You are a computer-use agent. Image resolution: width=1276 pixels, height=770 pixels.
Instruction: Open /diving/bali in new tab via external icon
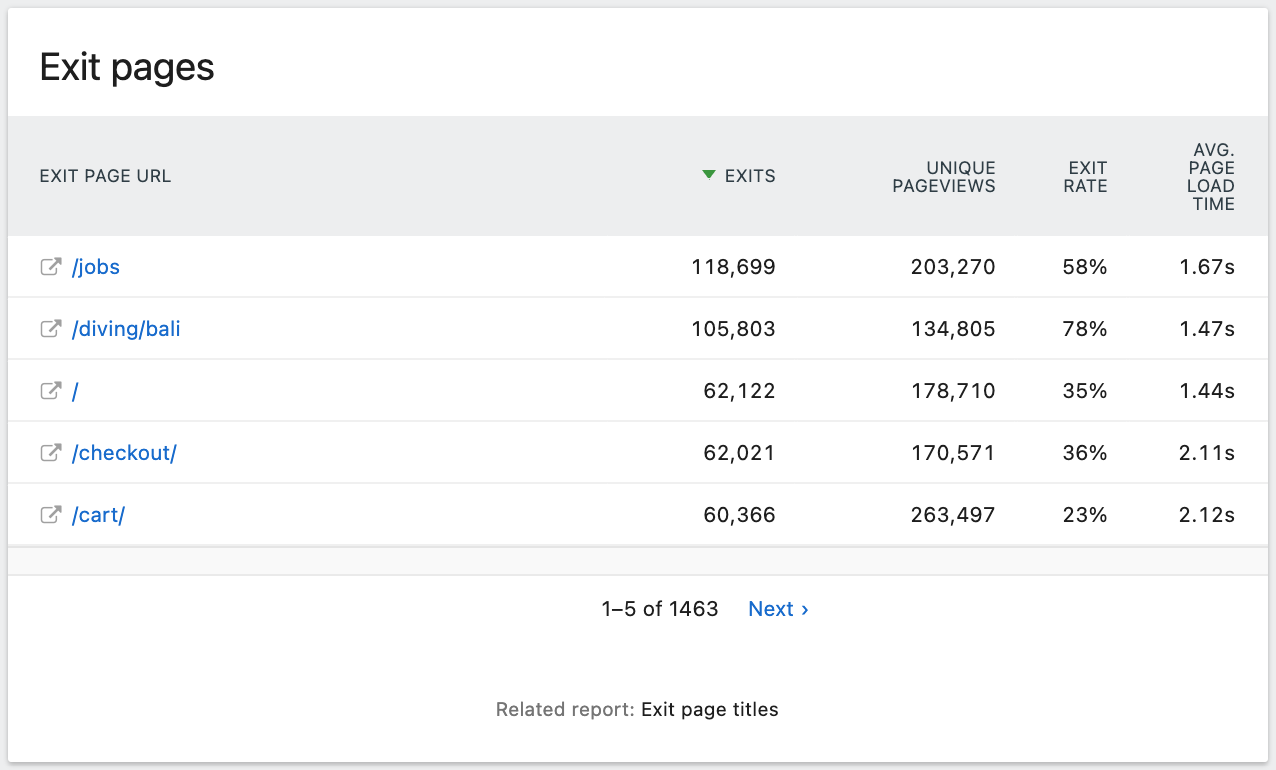point(50,328)
